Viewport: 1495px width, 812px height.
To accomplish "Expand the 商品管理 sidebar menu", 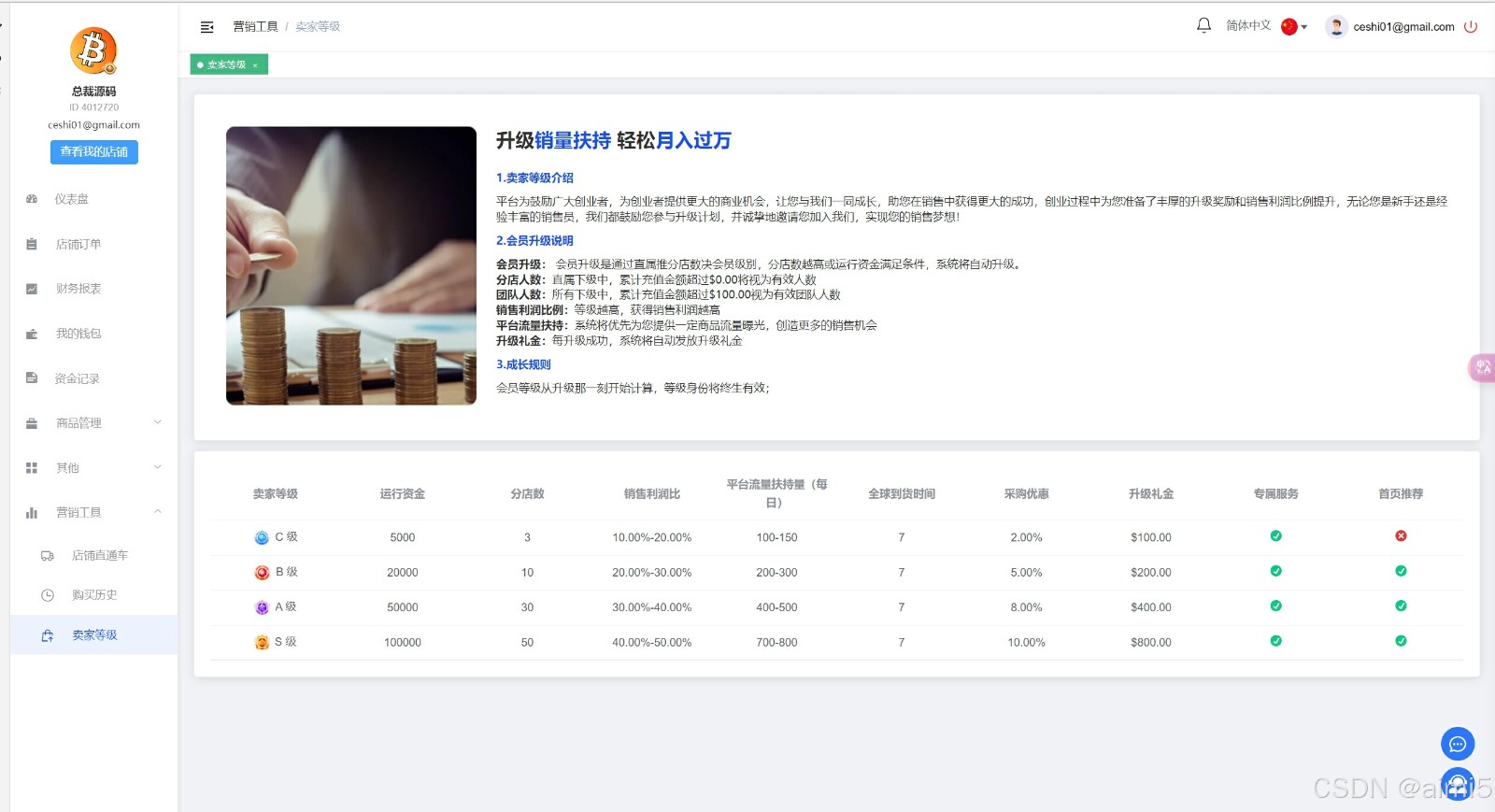I will [93, 423].
